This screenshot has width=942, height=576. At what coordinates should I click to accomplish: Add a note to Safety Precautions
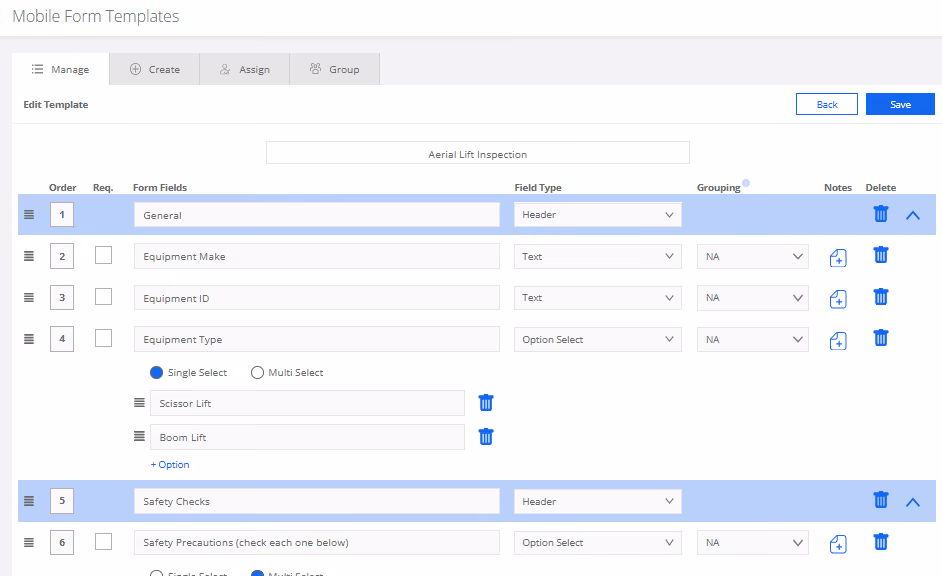(838, 544)
